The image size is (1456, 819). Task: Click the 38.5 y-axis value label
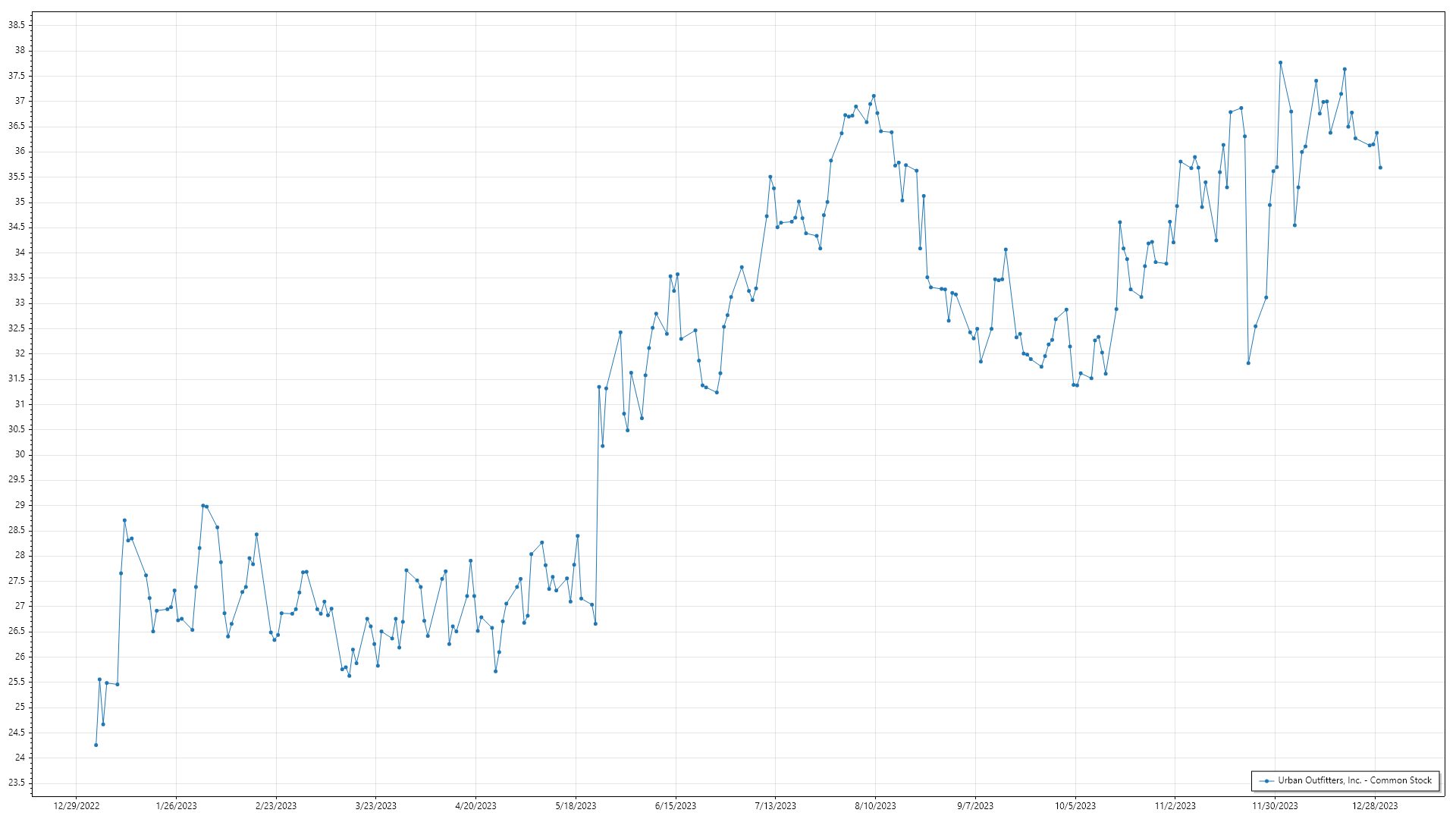pyautogui.click(x=16, y=25)
